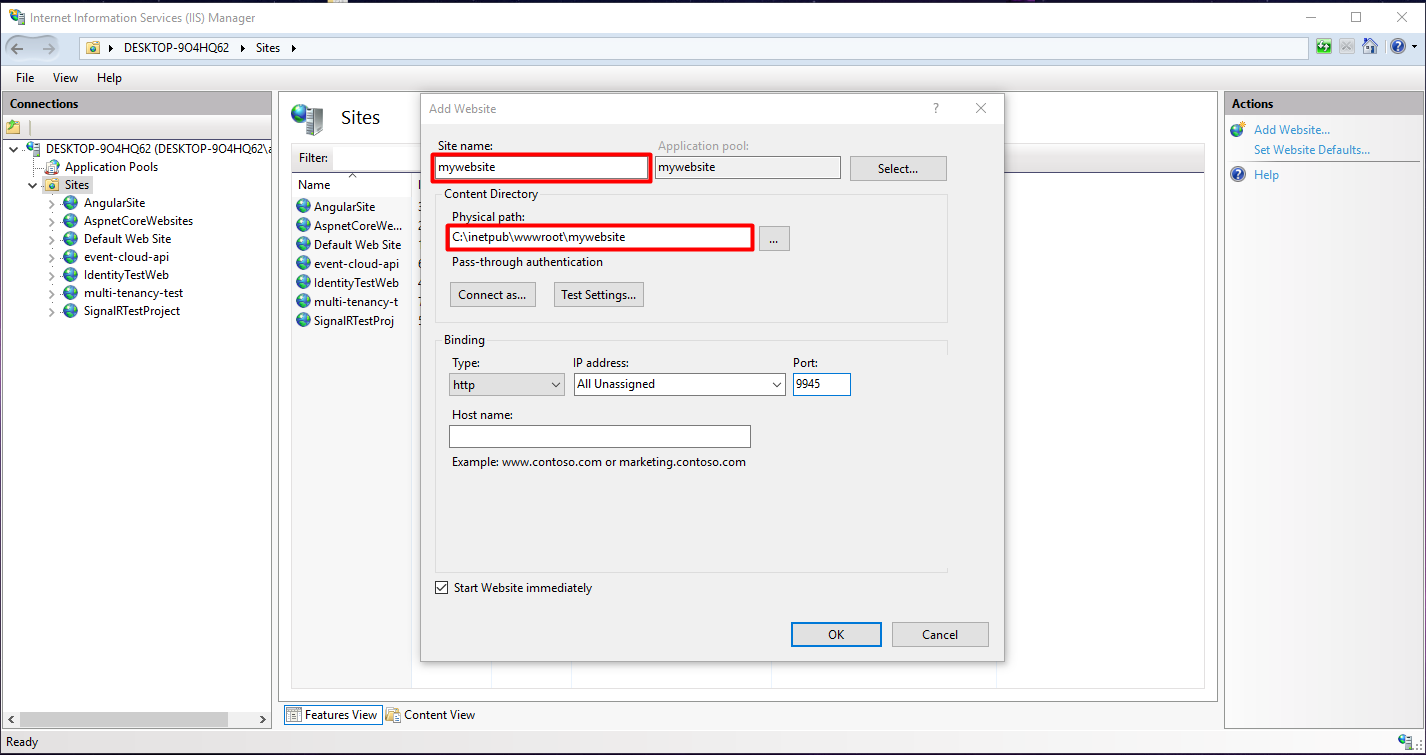The image size is (1426, 755).
Task: Open the View menu
Action: click(65, 78)
